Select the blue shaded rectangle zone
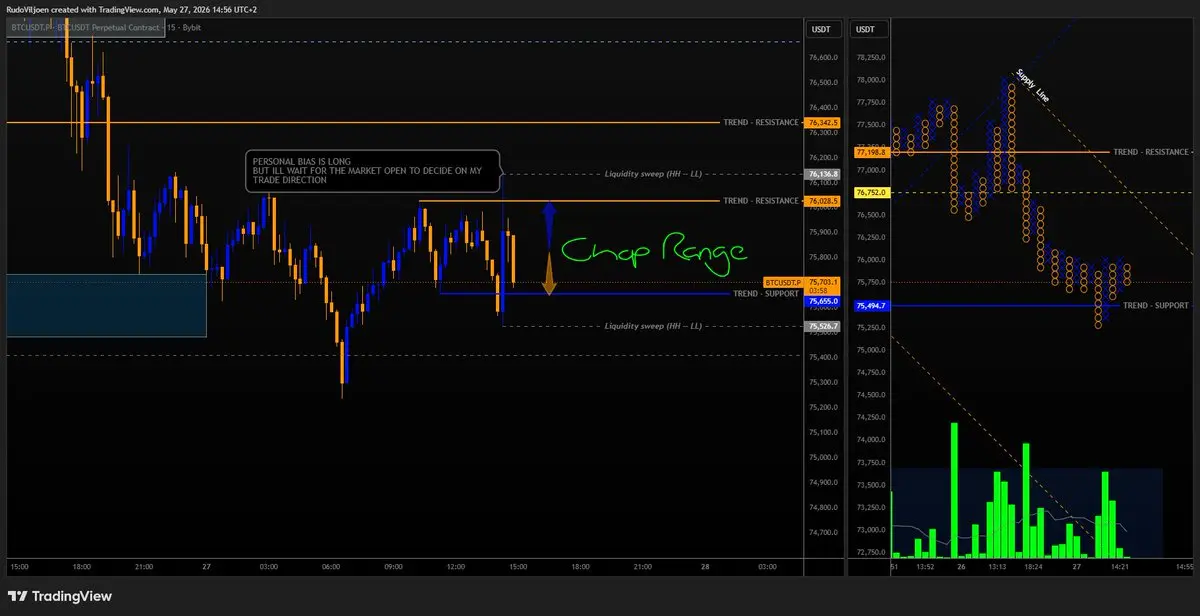The width and height of the screenshot is (1200, 616). pos(106,305)
